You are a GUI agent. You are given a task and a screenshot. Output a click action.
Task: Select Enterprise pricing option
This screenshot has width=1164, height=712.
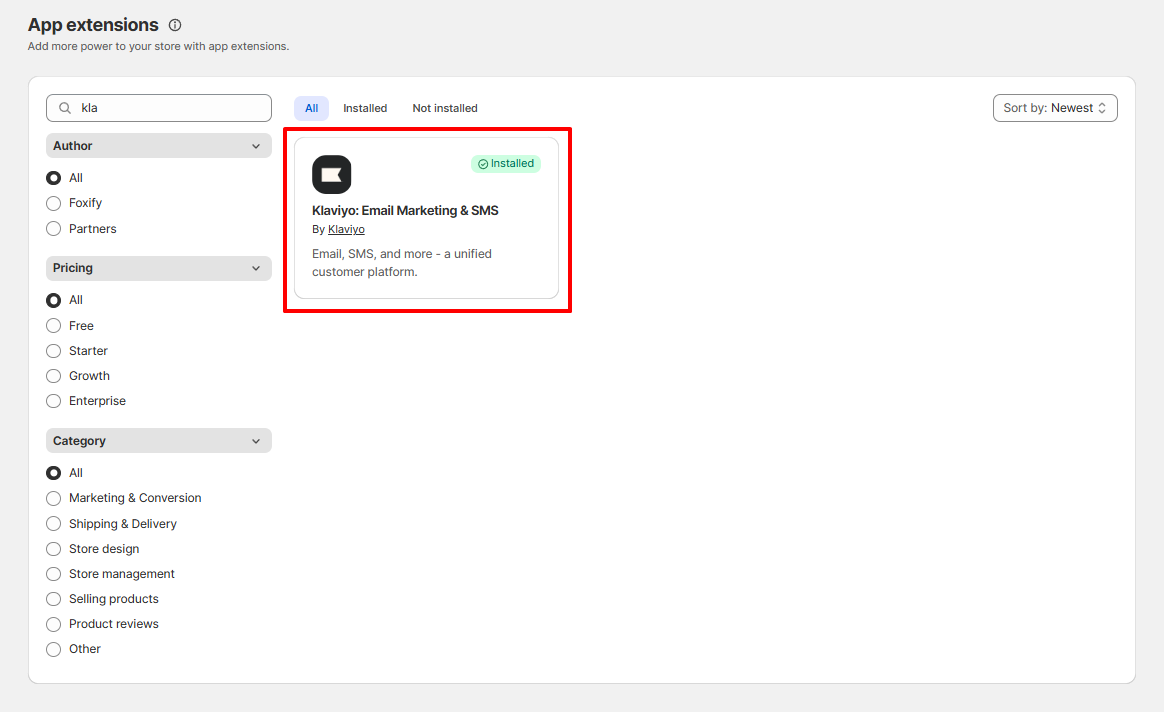pyautogui.click(x=53, y=401)
